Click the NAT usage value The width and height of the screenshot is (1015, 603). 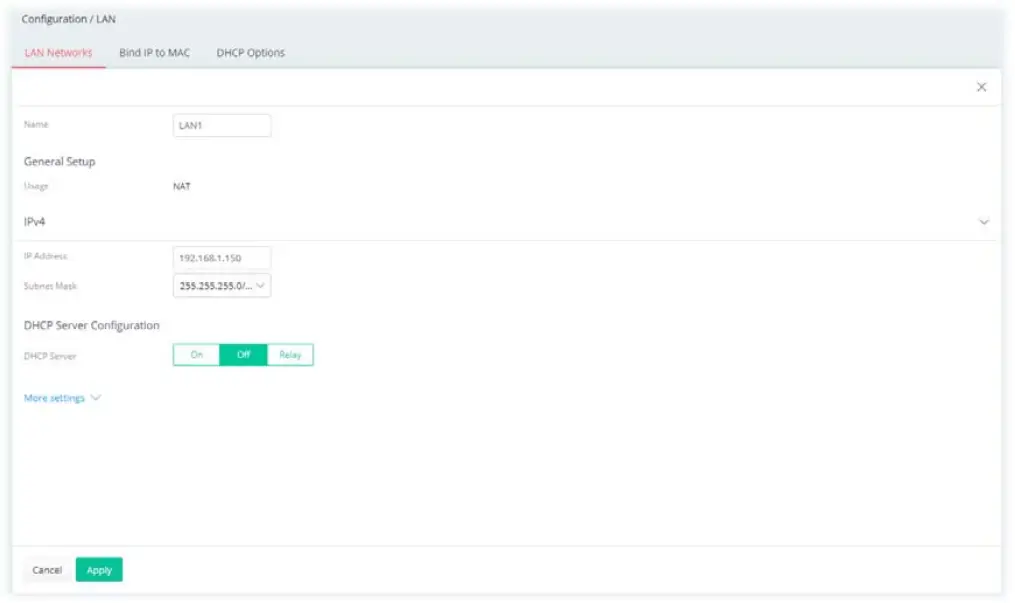point(182,186)
